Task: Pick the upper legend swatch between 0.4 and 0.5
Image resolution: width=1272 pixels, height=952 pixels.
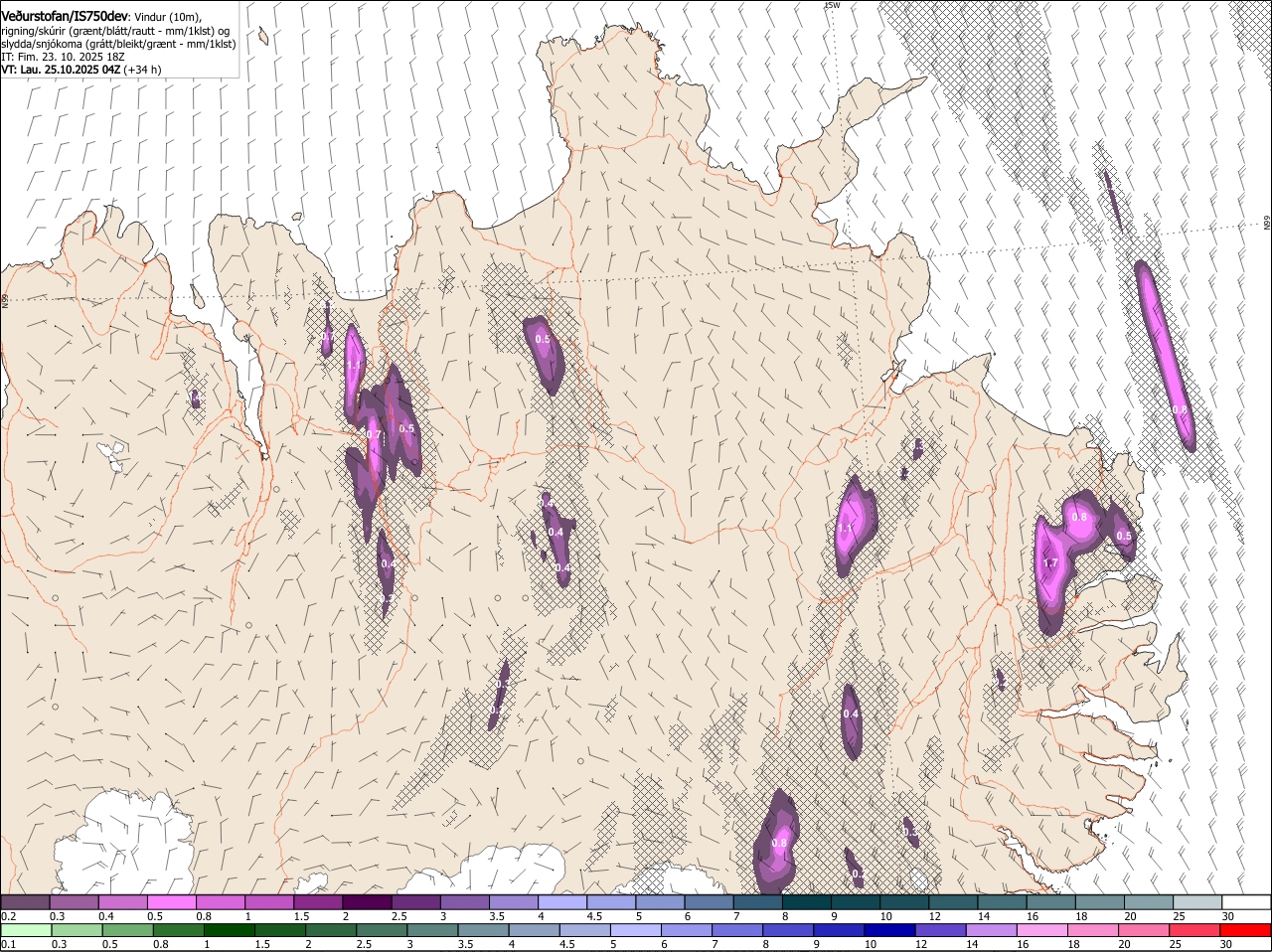Action: tap(123, 901)
